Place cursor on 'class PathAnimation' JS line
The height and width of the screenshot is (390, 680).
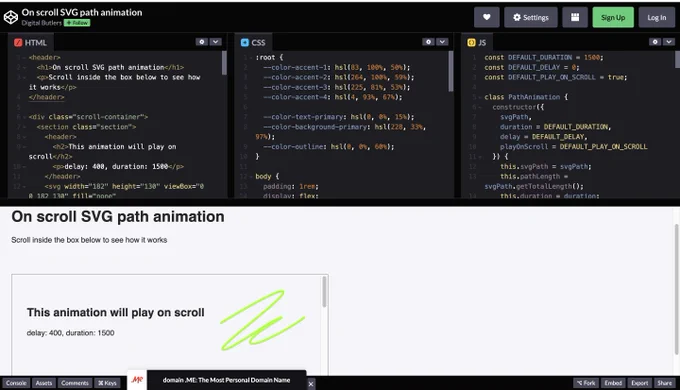(x=526, y=97)
